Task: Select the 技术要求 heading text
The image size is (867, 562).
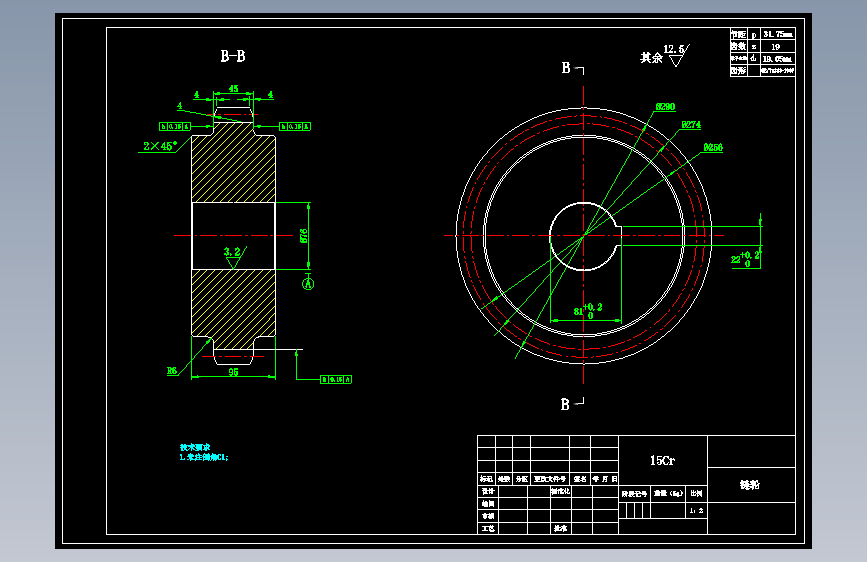Action: pyautogui.click(x=195, y=447)
